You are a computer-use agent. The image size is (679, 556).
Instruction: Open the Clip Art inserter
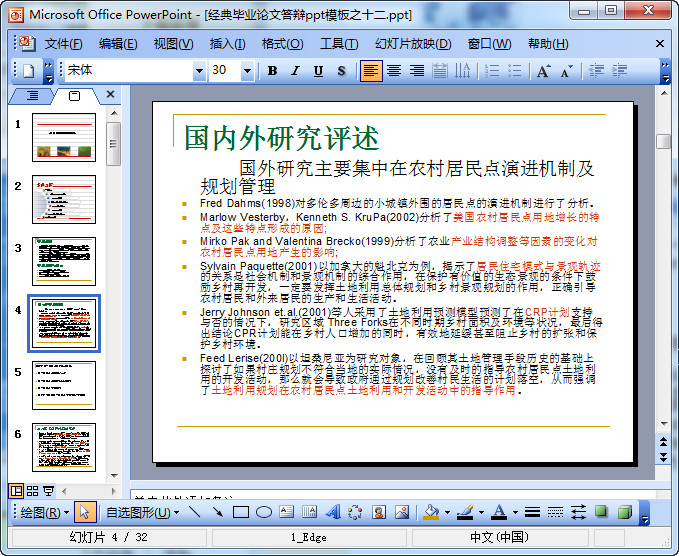[379, 512]
